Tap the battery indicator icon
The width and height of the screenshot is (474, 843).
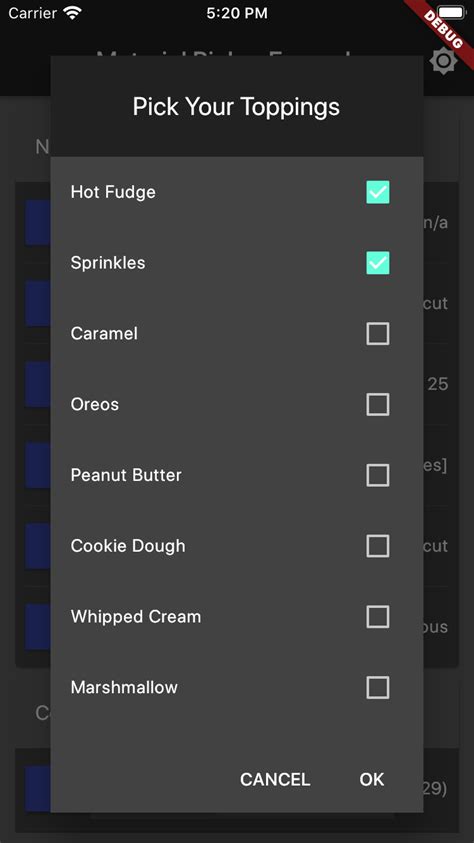click(x=451, y=12)
